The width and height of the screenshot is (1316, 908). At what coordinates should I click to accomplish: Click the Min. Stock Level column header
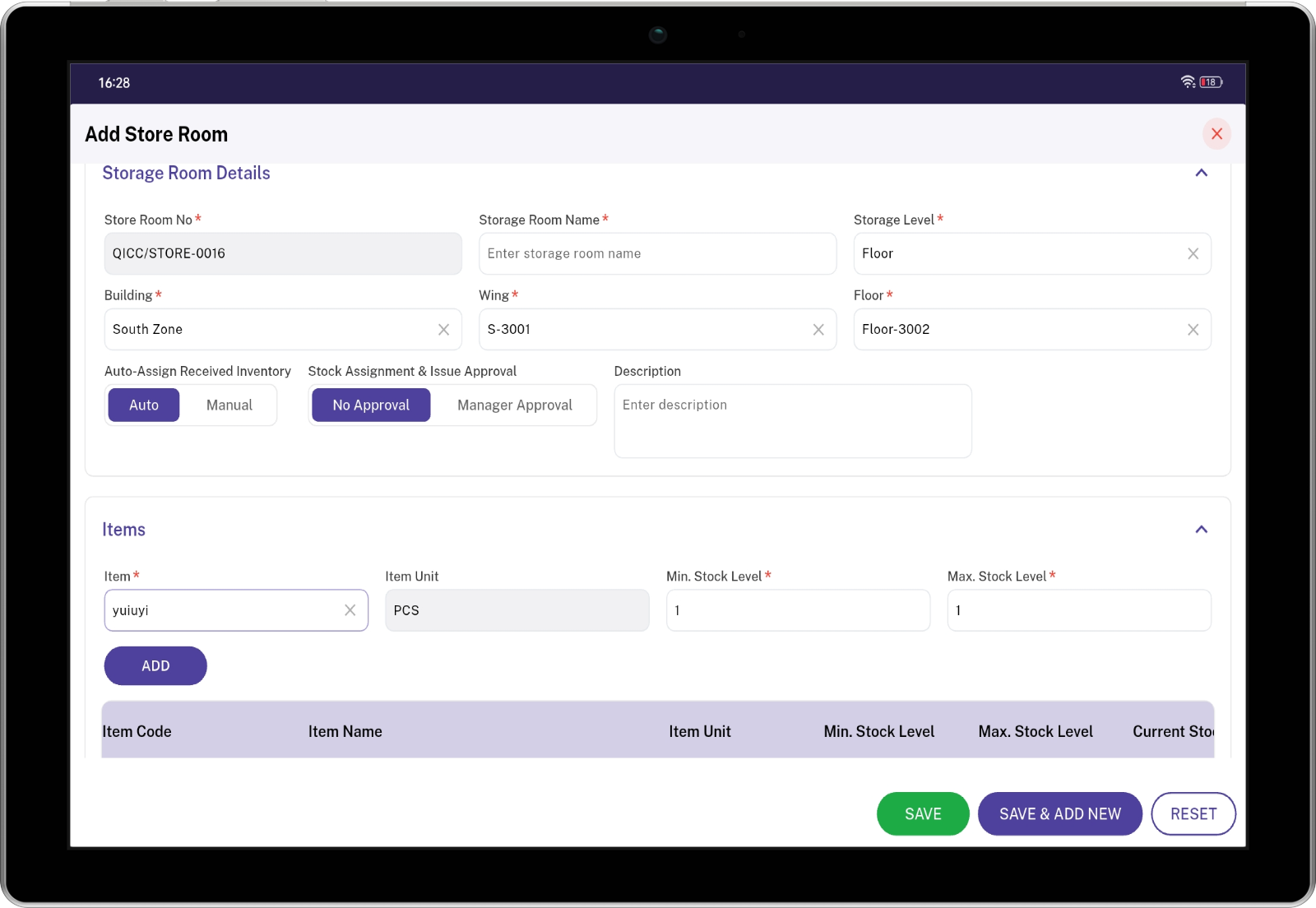coord(879,732)
